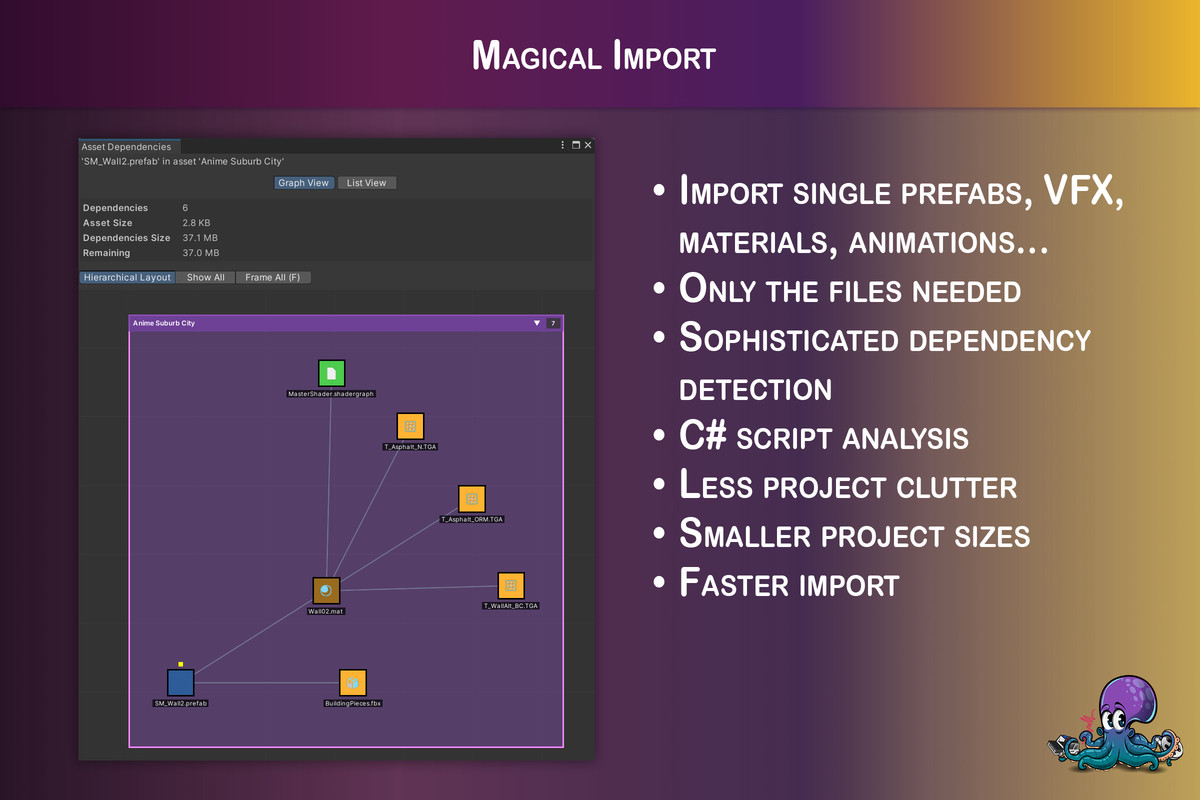The width and height of the screenshot is (1200, 800).
Task: Collapse the Anime Suburb City group via its arrow
Action: (x=537, y=323)
